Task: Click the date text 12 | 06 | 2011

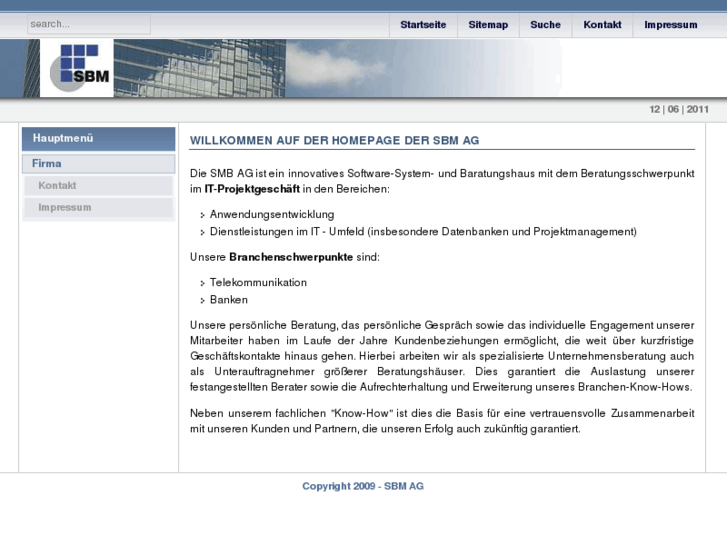Action: tap(679, 109)
